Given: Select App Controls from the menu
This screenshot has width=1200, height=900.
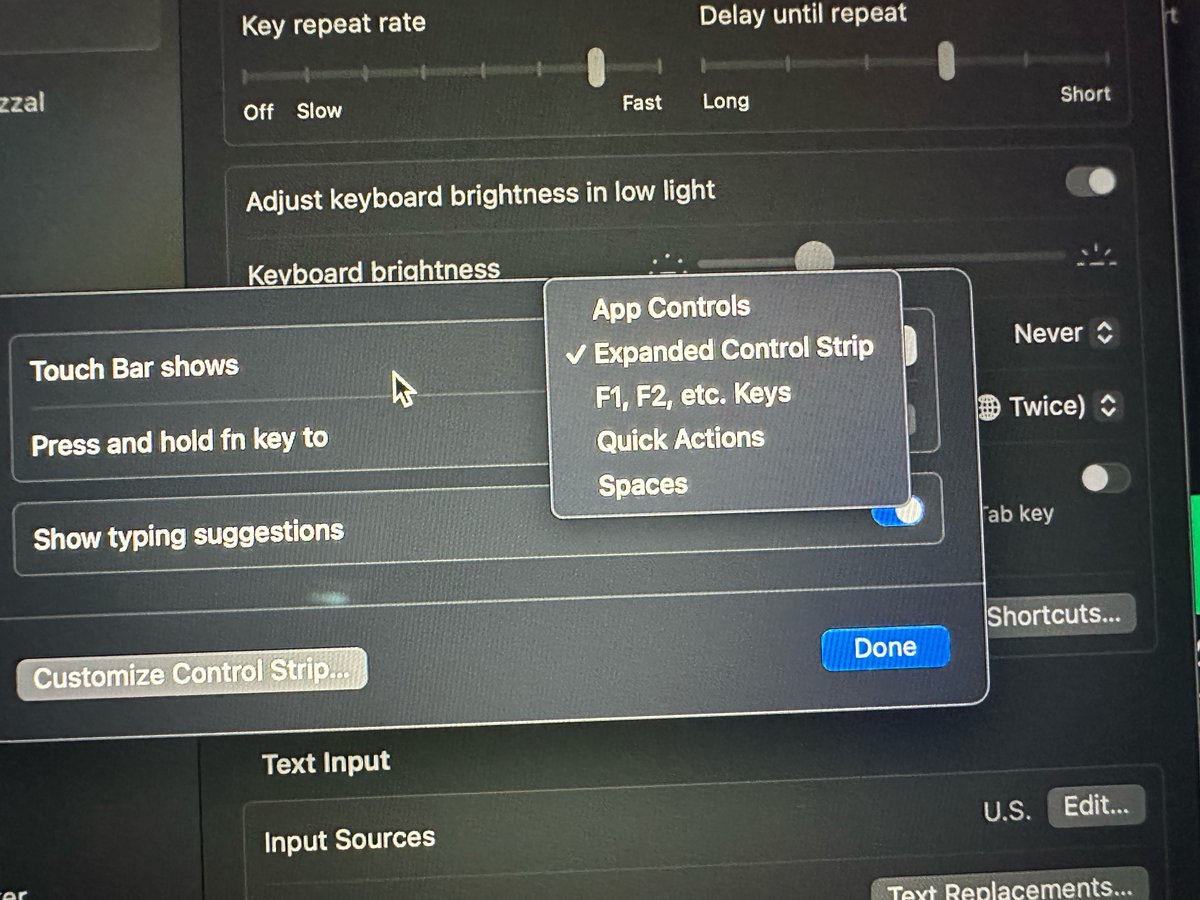Looking at the screenshot, I should (x=671, y=308).
